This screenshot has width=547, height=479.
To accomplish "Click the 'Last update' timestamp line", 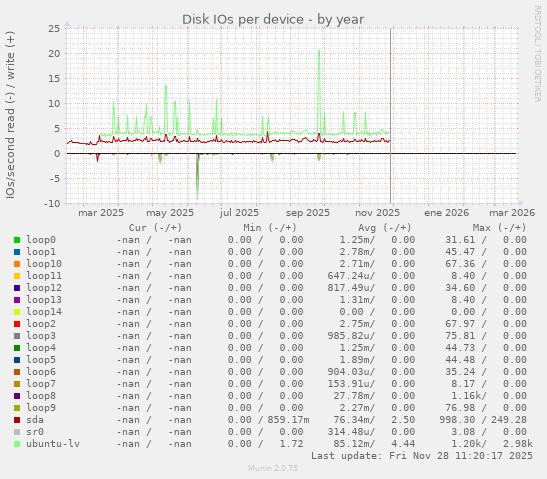I will (x=422, y=456).
